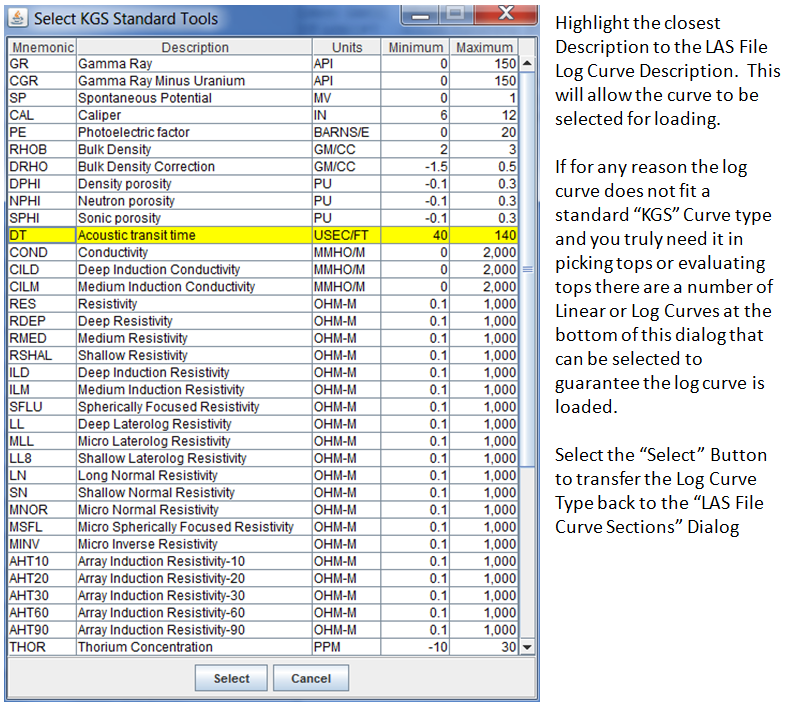
Task: Select the Micro Normal Resistivity row
Action: 263,510
